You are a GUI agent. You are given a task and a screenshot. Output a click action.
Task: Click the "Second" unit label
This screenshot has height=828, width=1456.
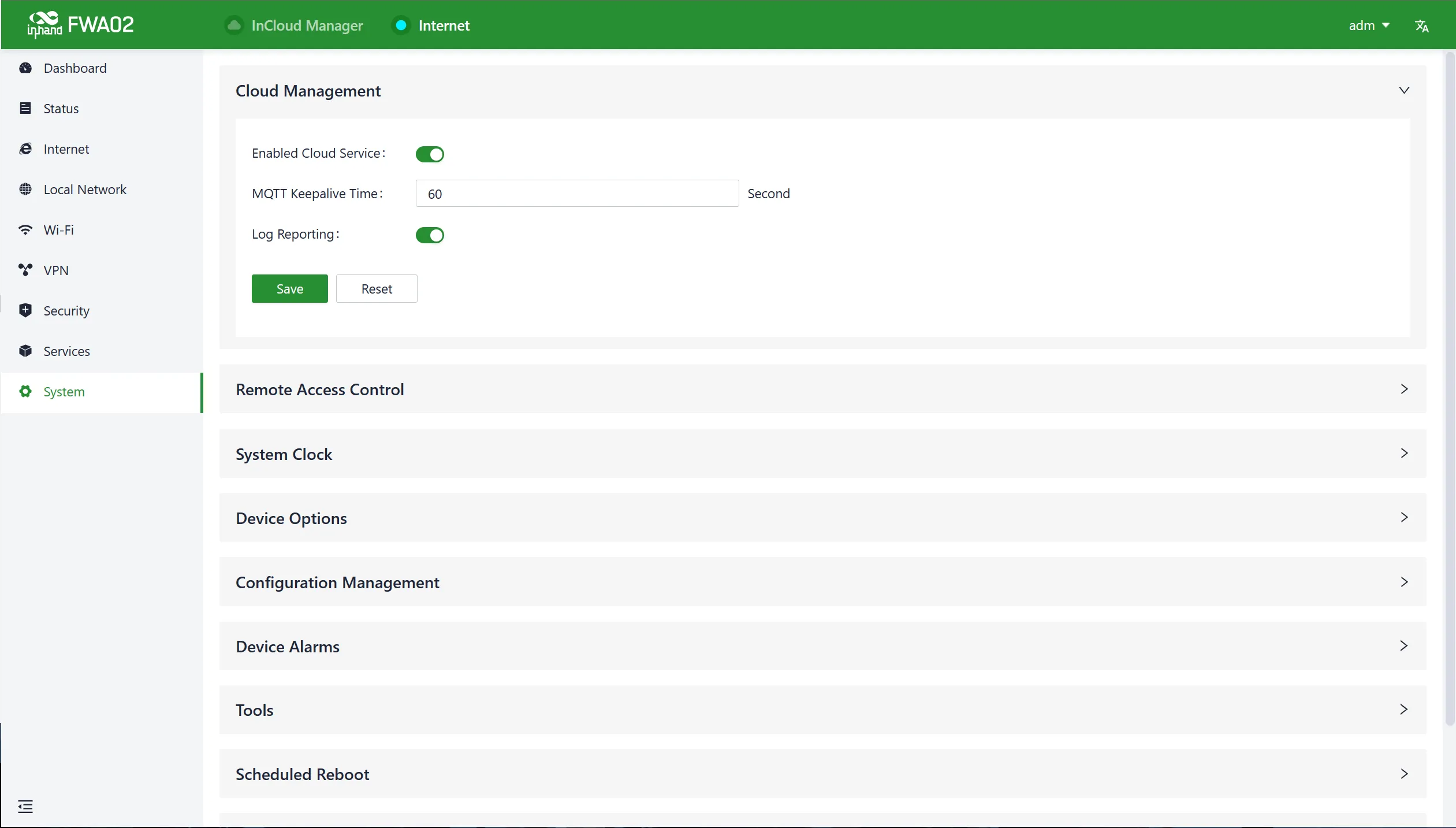pyautogui.click(x=768, y=194)
